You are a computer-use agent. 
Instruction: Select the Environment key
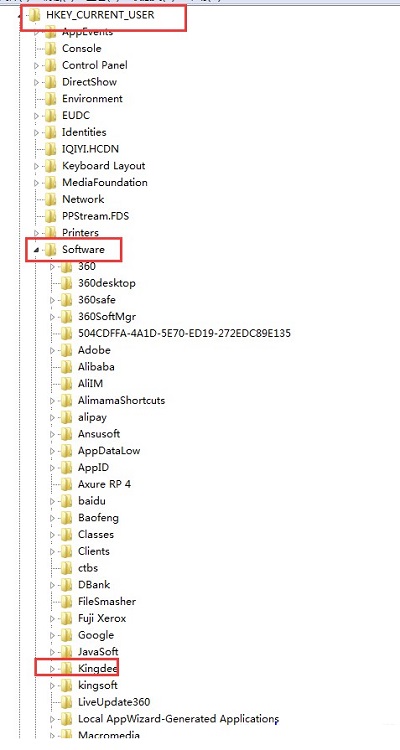click(x=92, y=99)
